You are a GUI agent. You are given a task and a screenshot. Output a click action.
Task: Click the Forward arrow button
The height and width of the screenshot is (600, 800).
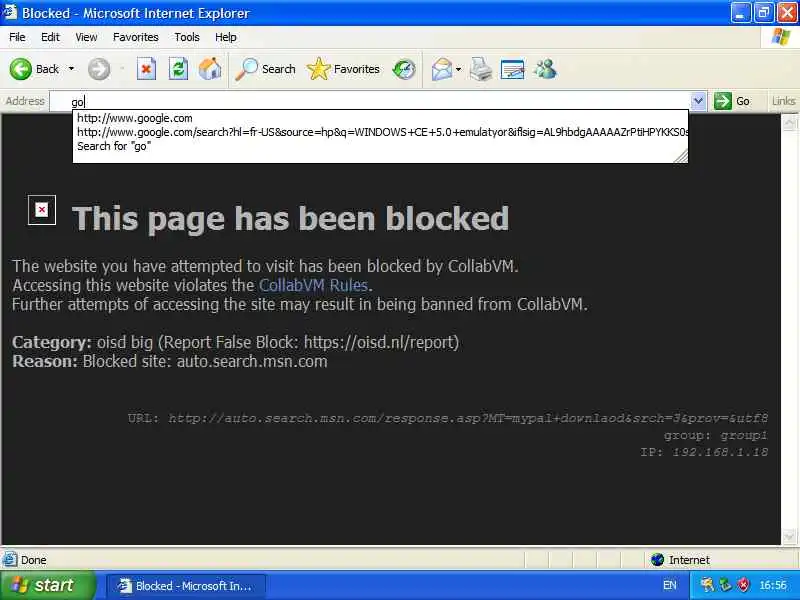click(x=98, y=69)
